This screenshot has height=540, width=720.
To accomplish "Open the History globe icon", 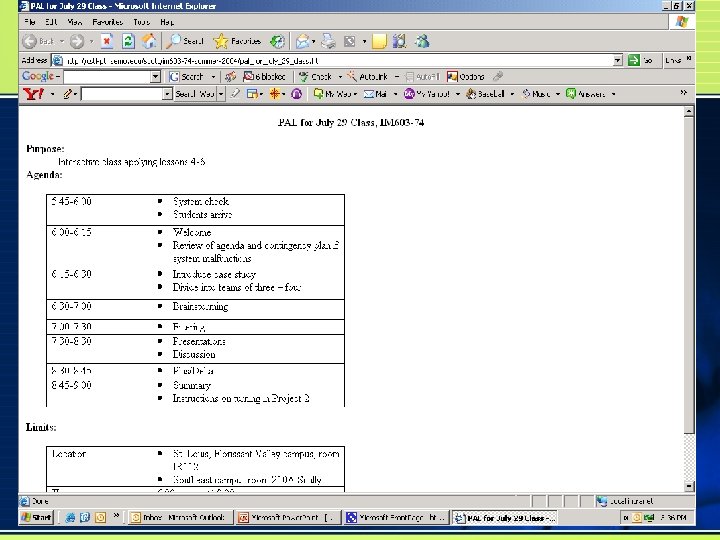I will tap(277, 41).
